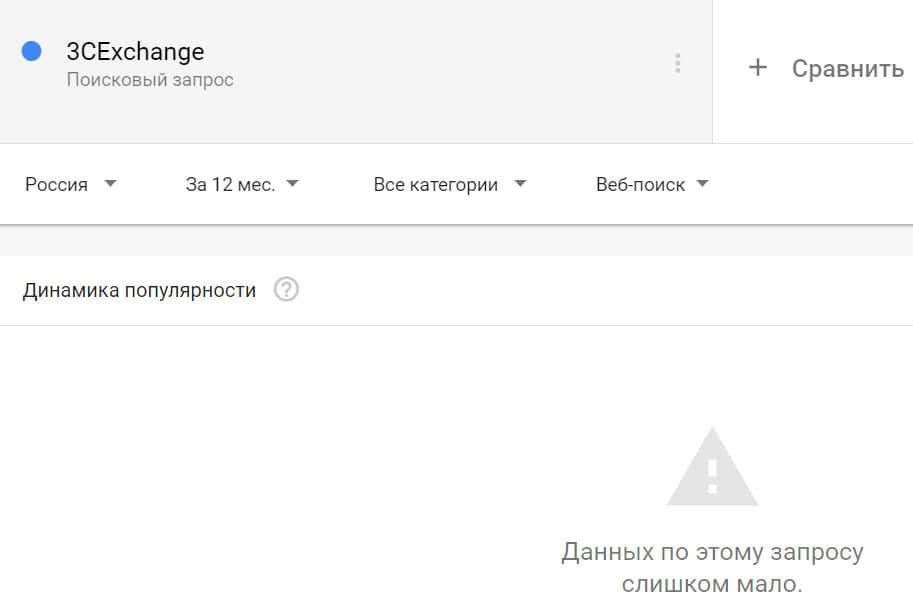Click the Данных по этому запросу message
Viewport: 913px width, 611px height.
(712, 552)
